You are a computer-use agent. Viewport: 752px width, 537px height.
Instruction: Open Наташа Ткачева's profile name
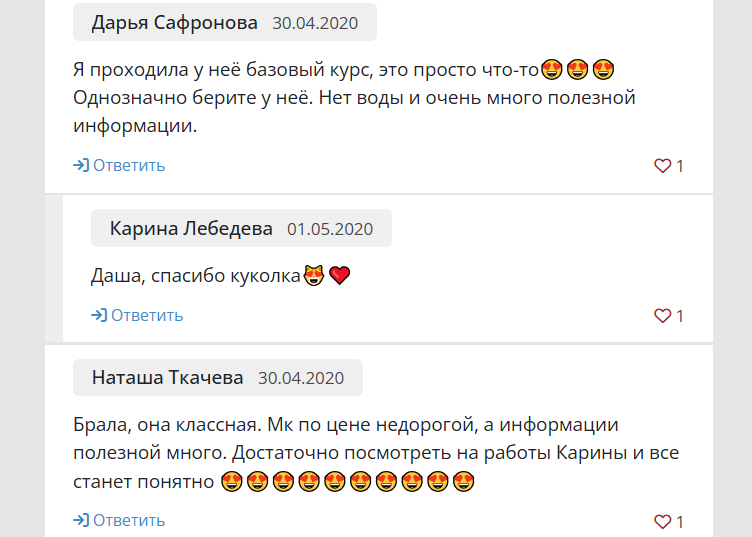[167, 378]
